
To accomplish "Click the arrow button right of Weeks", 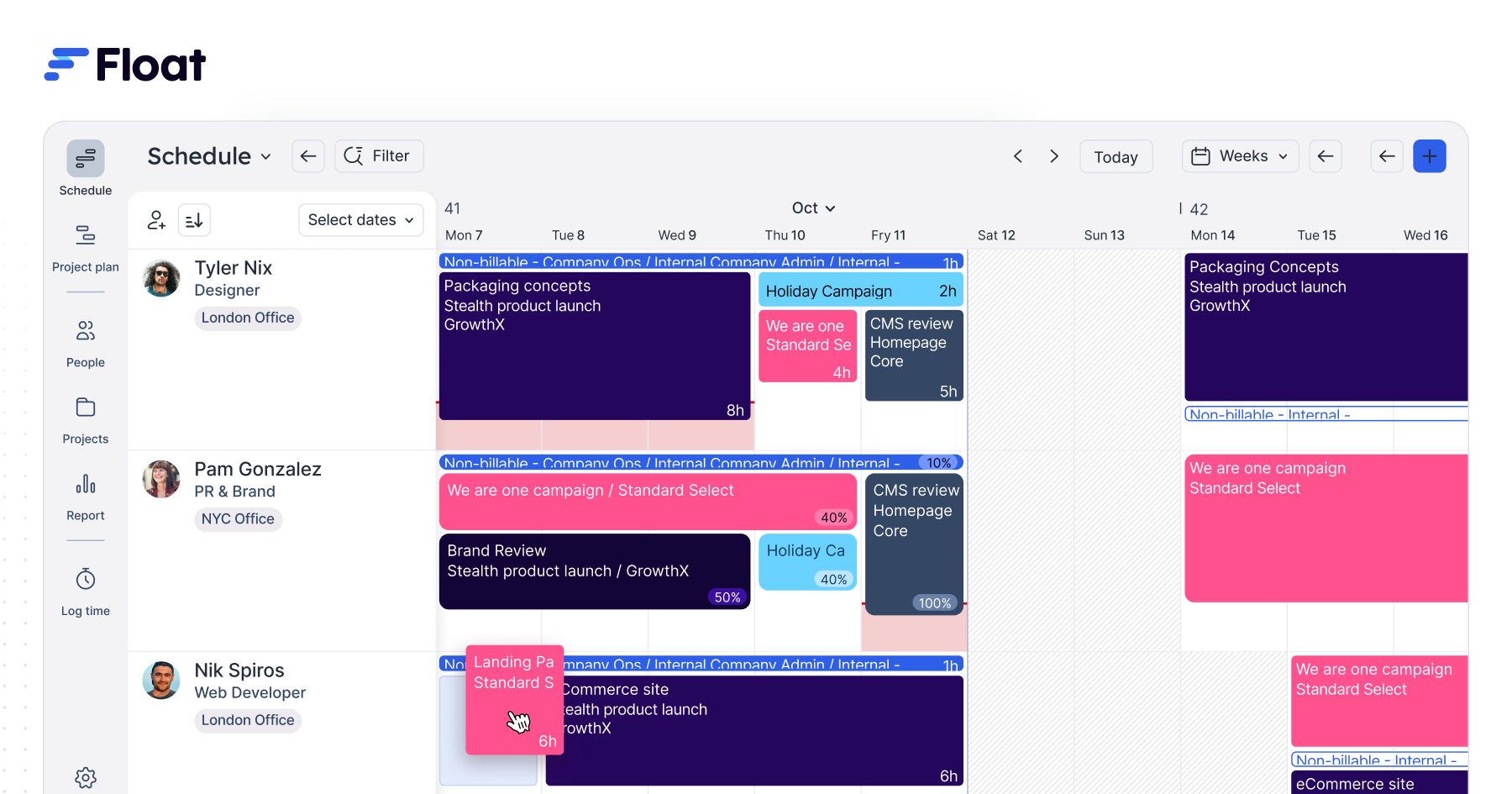I will (x=1326, y=156).
